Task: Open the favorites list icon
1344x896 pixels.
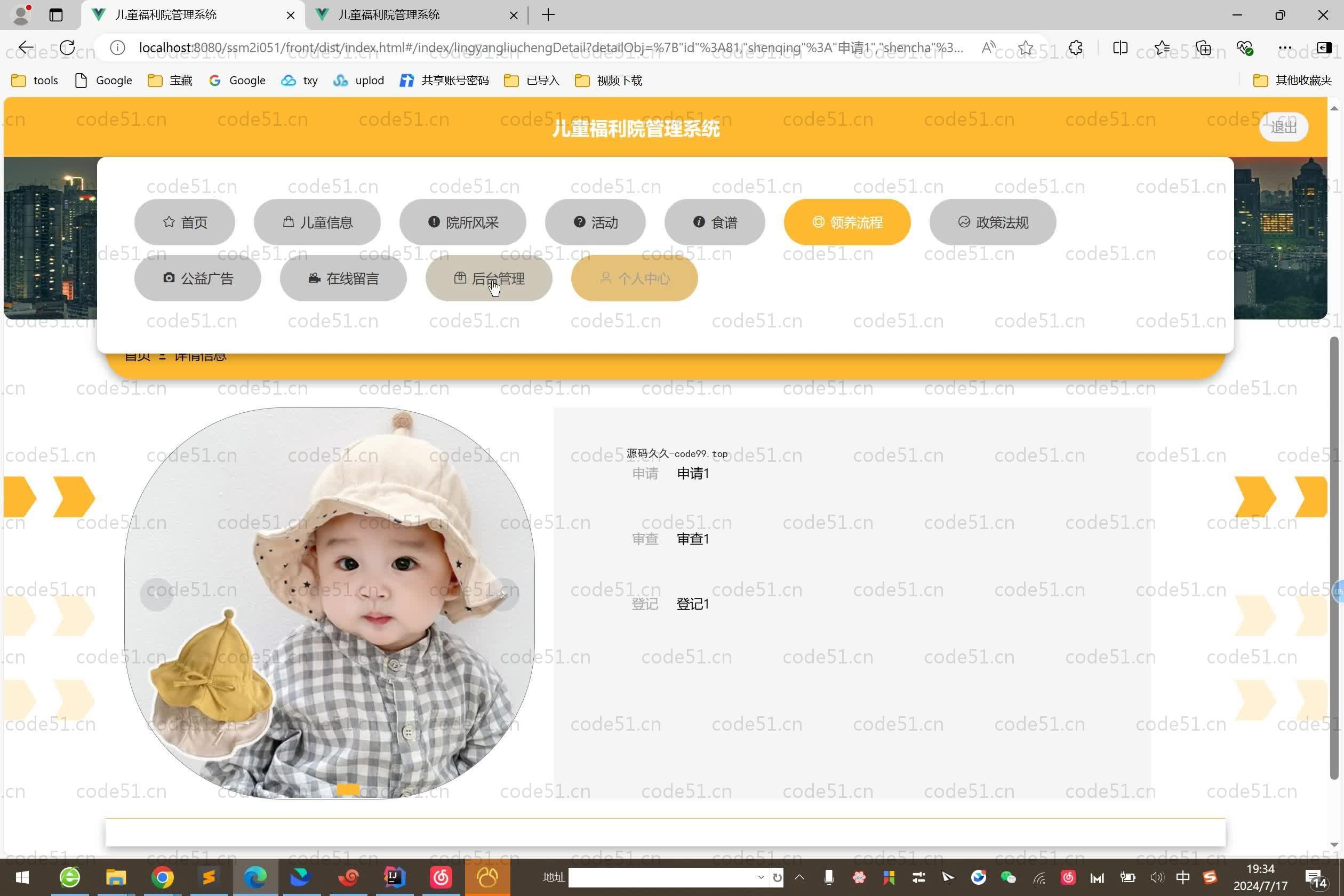Action: 1162,47
